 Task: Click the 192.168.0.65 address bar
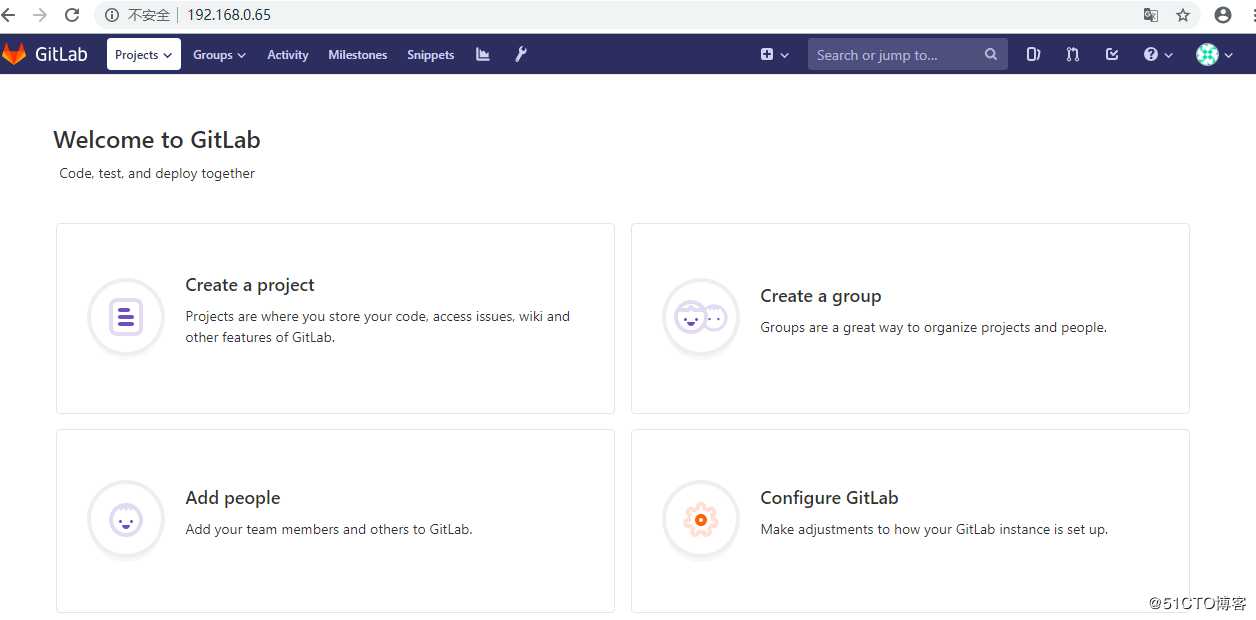[x=229, y=15]
